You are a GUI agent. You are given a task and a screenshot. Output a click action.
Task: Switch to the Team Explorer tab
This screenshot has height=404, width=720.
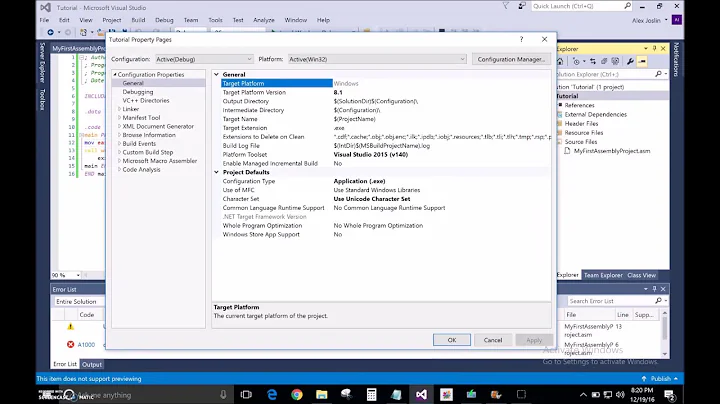pyautogui.click(x=603, y=275)
